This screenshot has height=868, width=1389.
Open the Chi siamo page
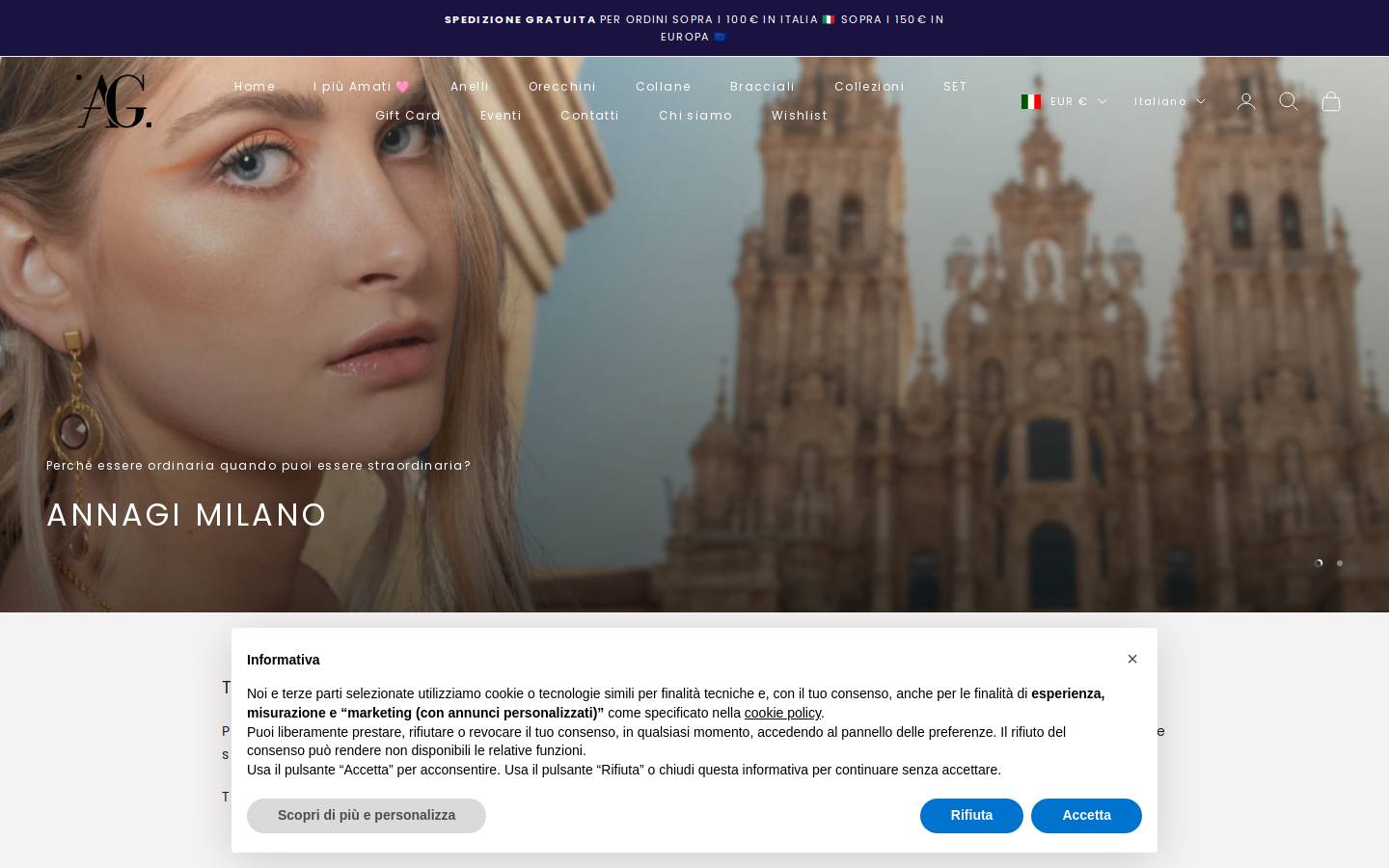(x=695, y=116)
